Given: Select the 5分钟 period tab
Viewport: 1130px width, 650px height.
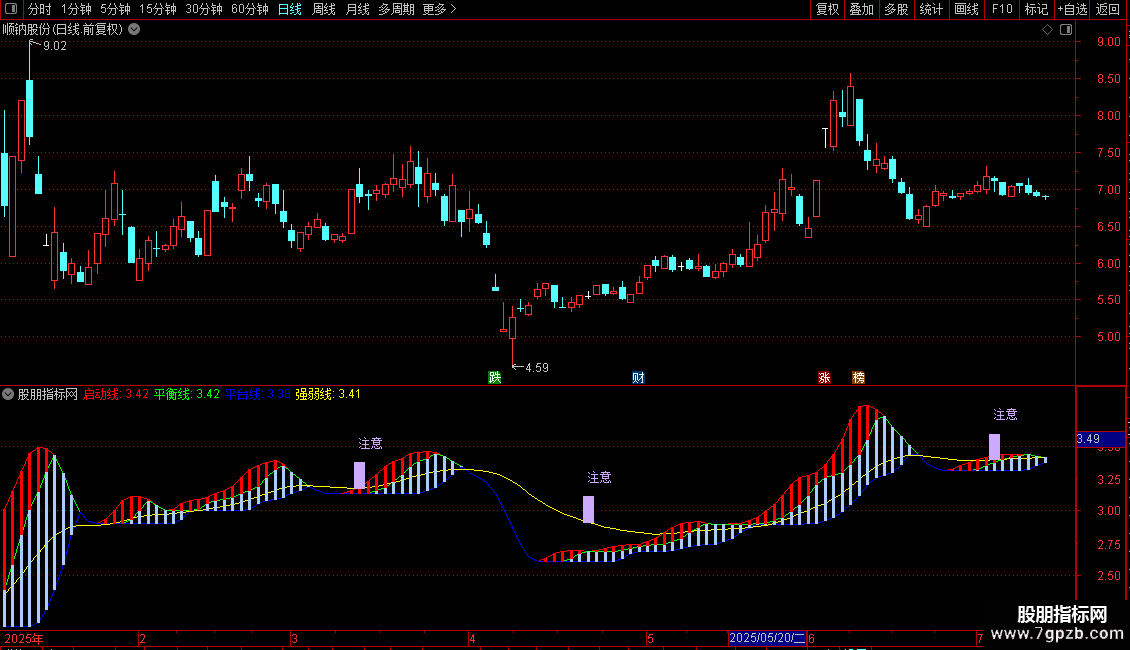Looking at the screenshot, I should click(115, 9).
